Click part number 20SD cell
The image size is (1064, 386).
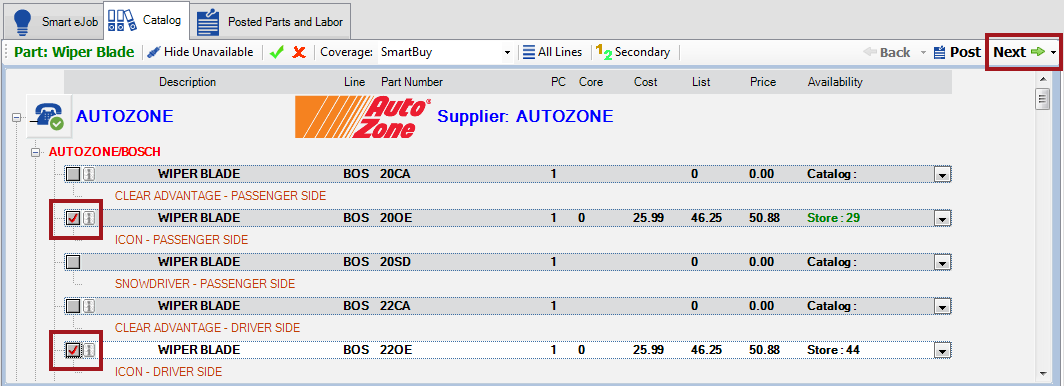[396, 262]
